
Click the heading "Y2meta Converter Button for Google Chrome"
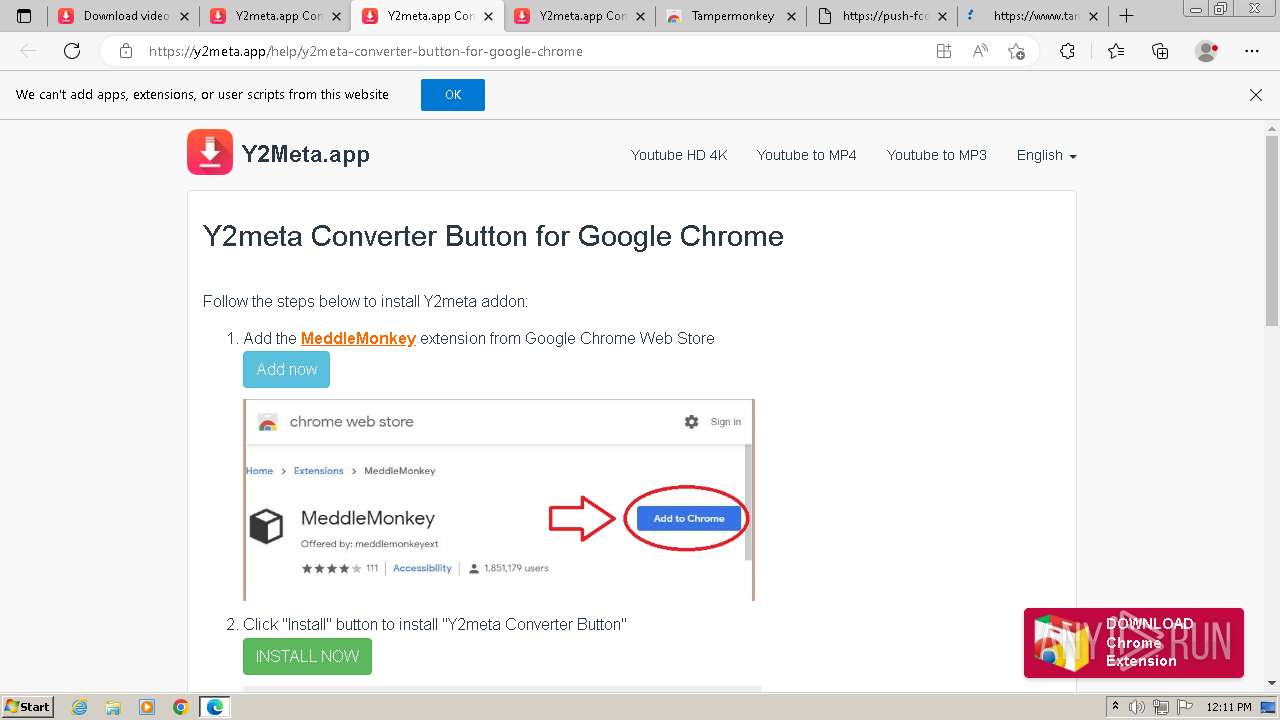493,236
